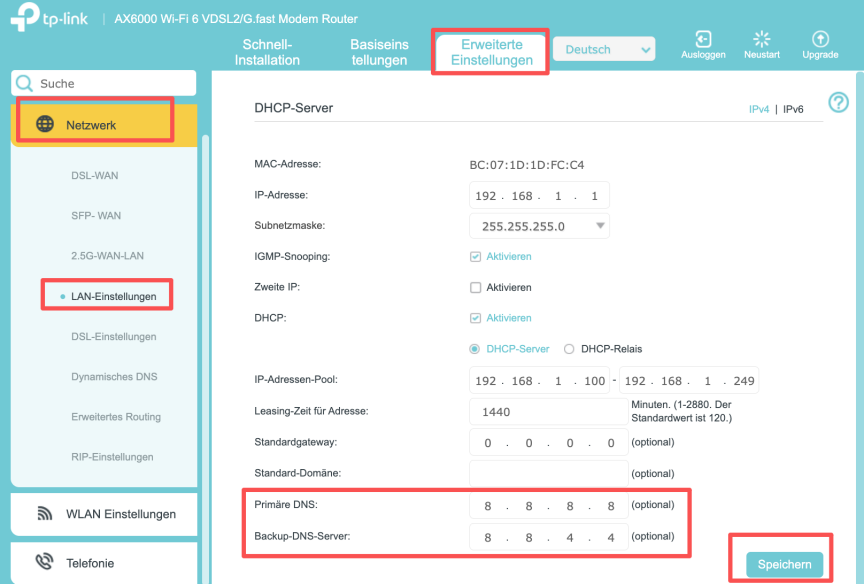The width and height of the screenshot is (864, 584).
Task: Open the Deutsch language dropdown
Action: pos(604,49)
